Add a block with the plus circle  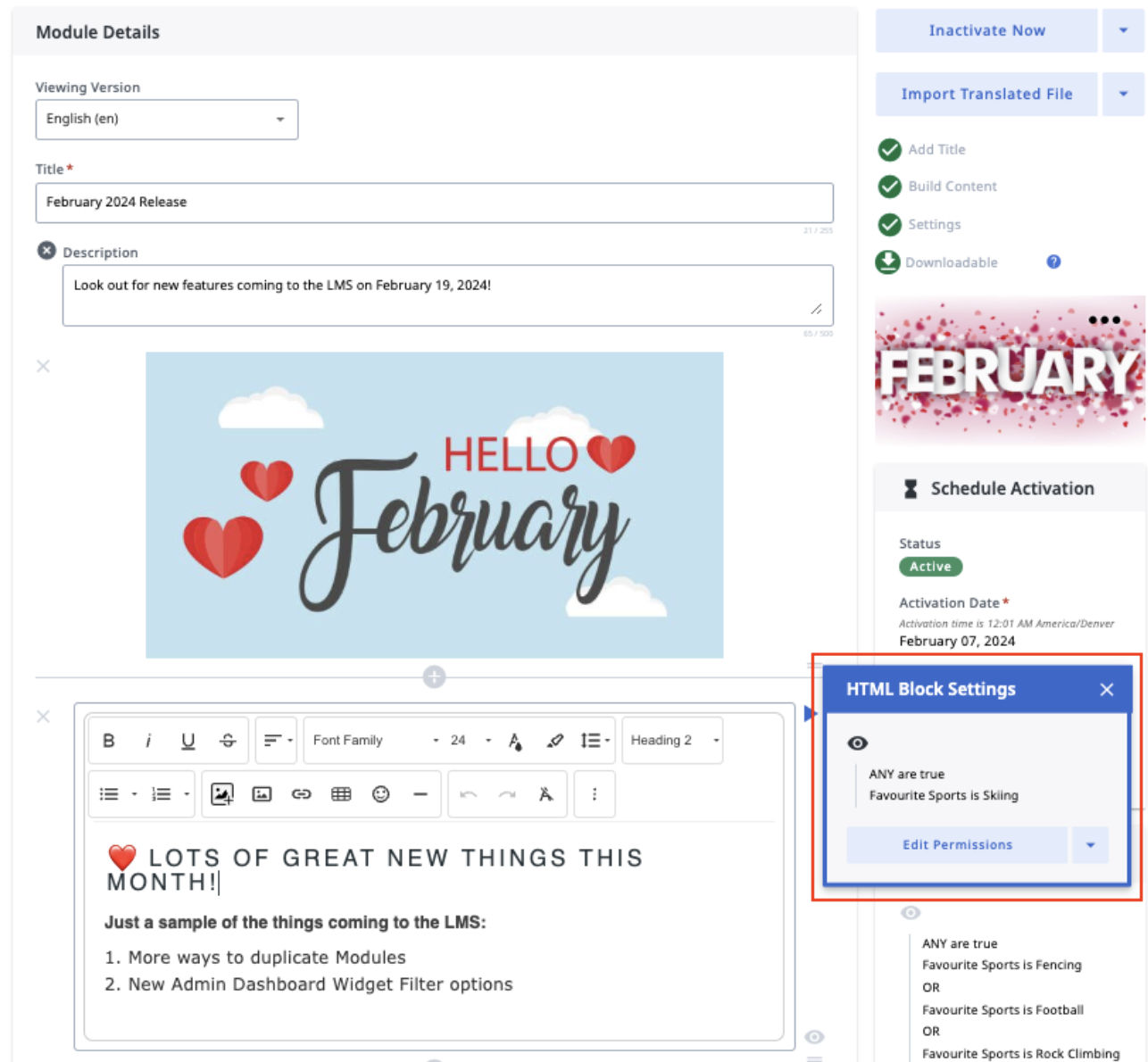[x=434, y=677]
